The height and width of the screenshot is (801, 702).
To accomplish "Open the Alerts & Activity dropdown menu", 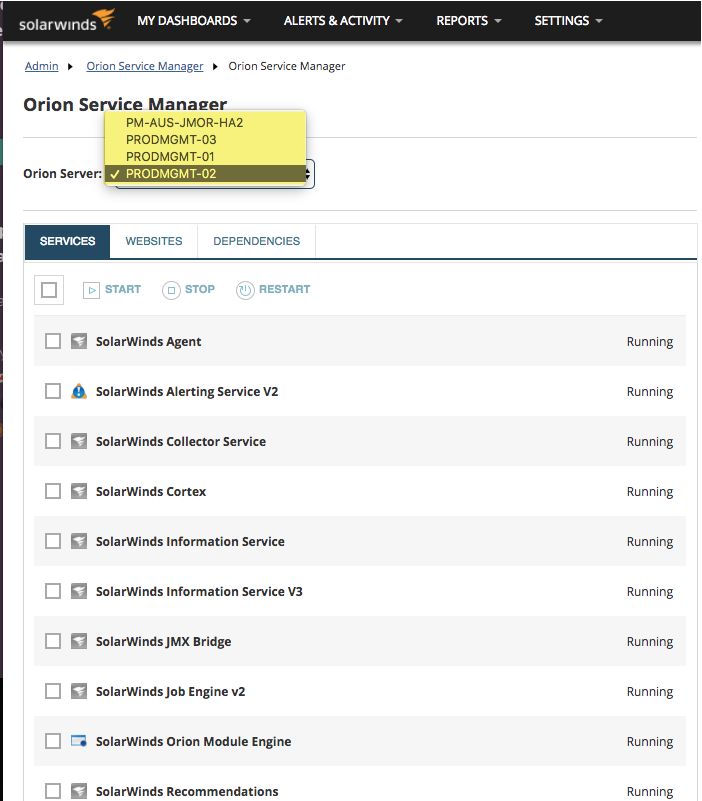I will [x=343, y=21].
